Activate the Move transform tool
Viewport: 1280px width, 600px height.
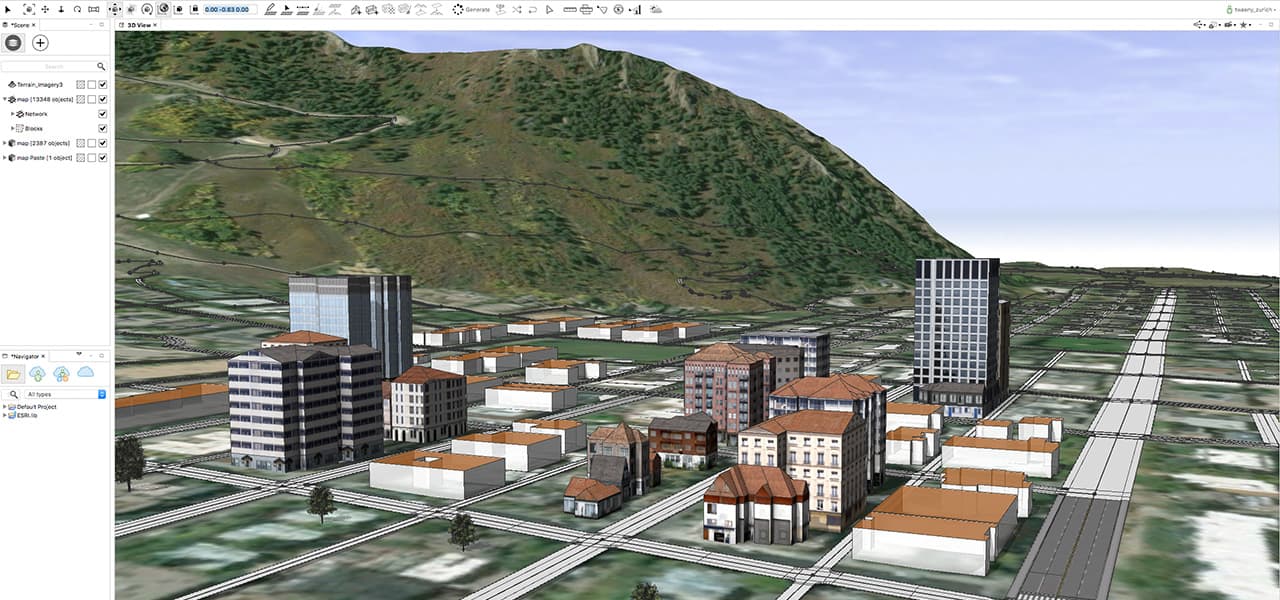tap(45, 9)
